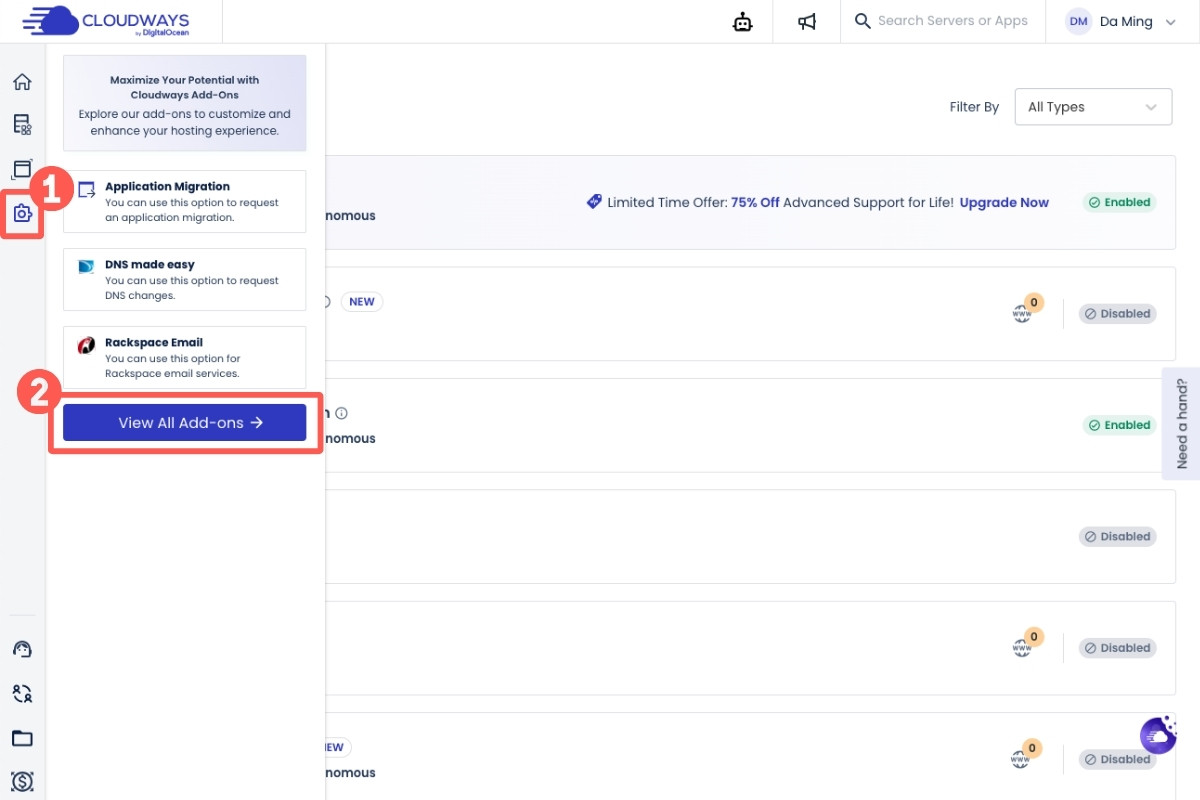This screenshot has width=1200, height=800.
Task: Expand the All Types filter dropdown
Action: click(1092, 107)
